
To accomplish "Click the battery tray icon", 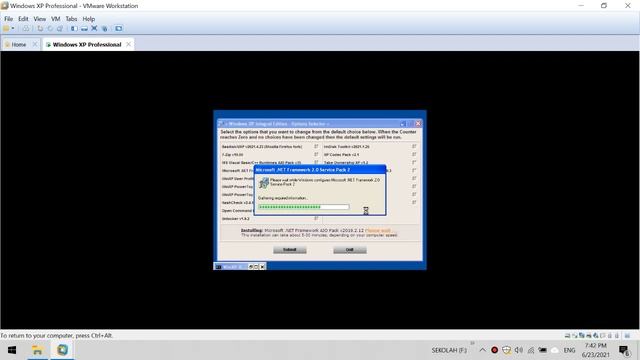I will click(x=542, y=350).
